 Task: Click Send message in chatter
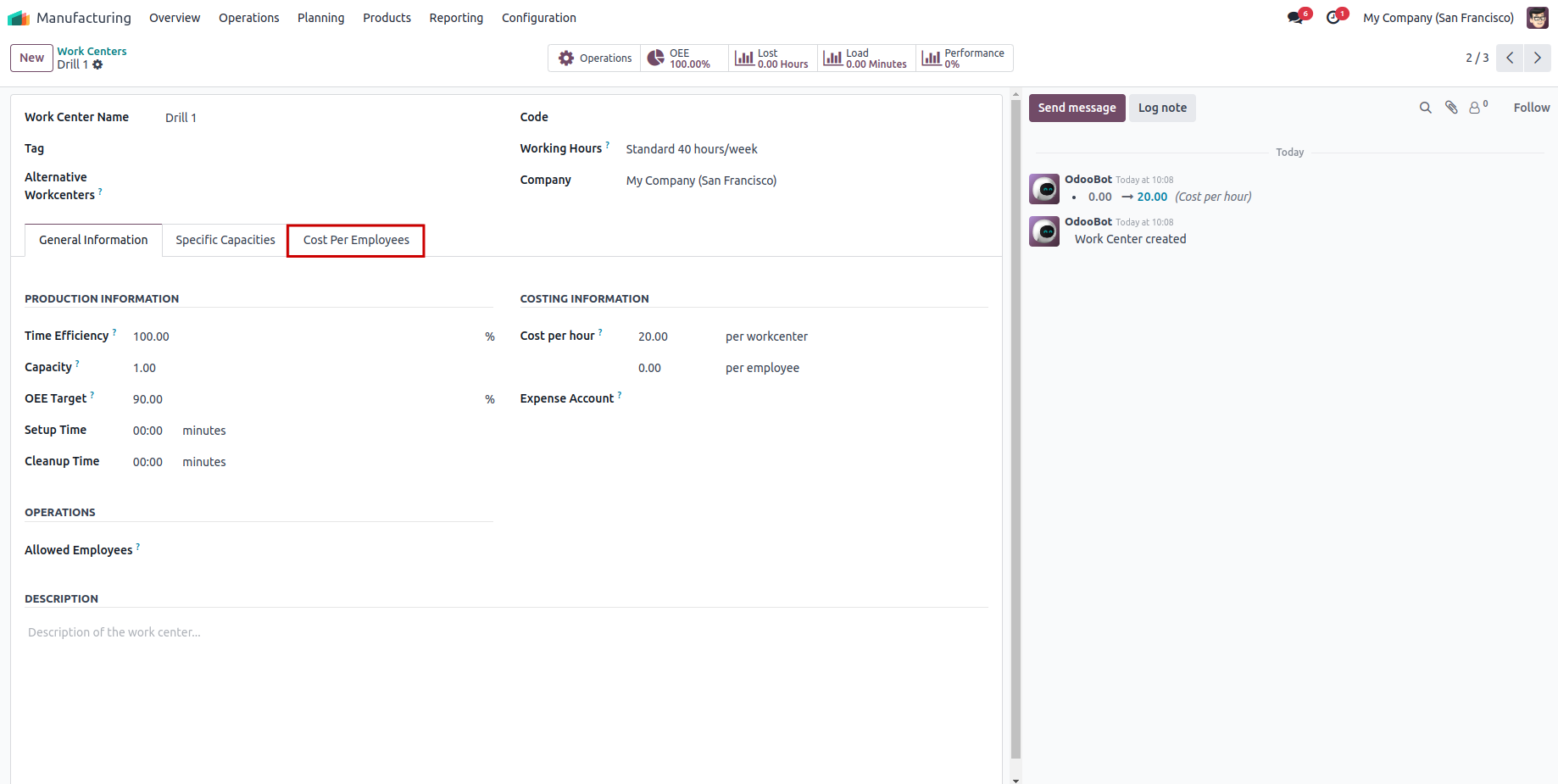pyautogui.click(x=1077, y=108)
